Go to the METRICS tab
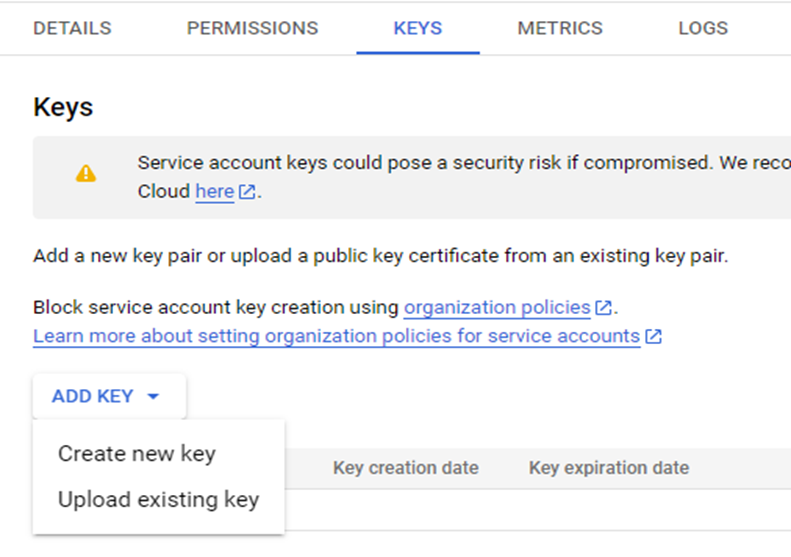 click(x=560, y=28)
